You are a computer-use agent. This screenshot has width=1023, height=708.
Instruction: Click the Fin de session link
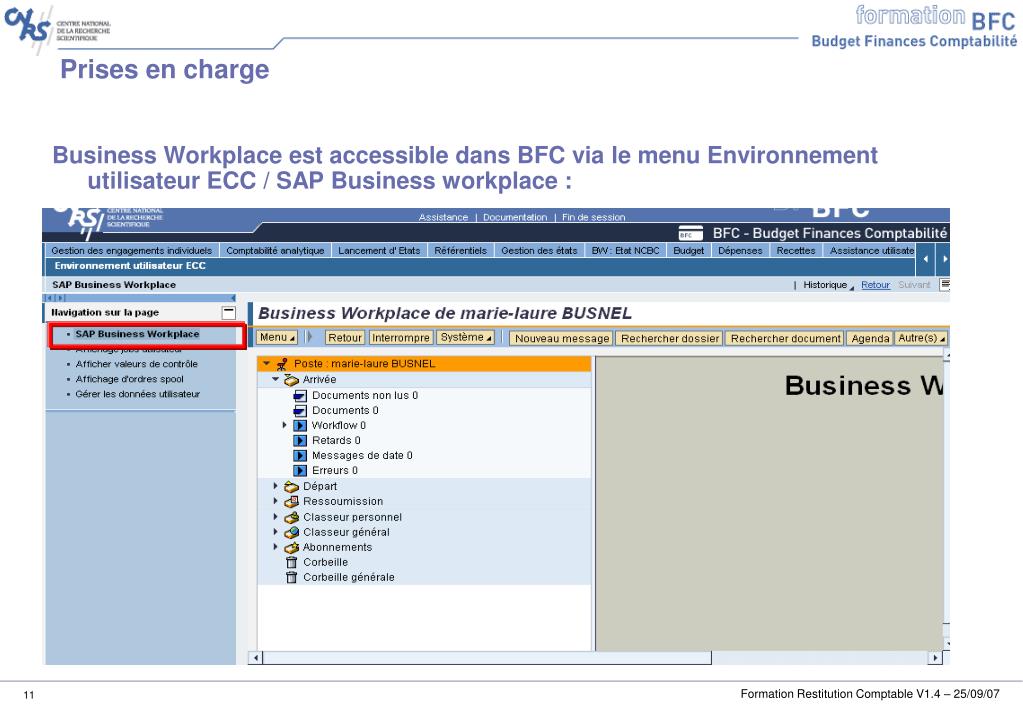click(x=593, y=217)
